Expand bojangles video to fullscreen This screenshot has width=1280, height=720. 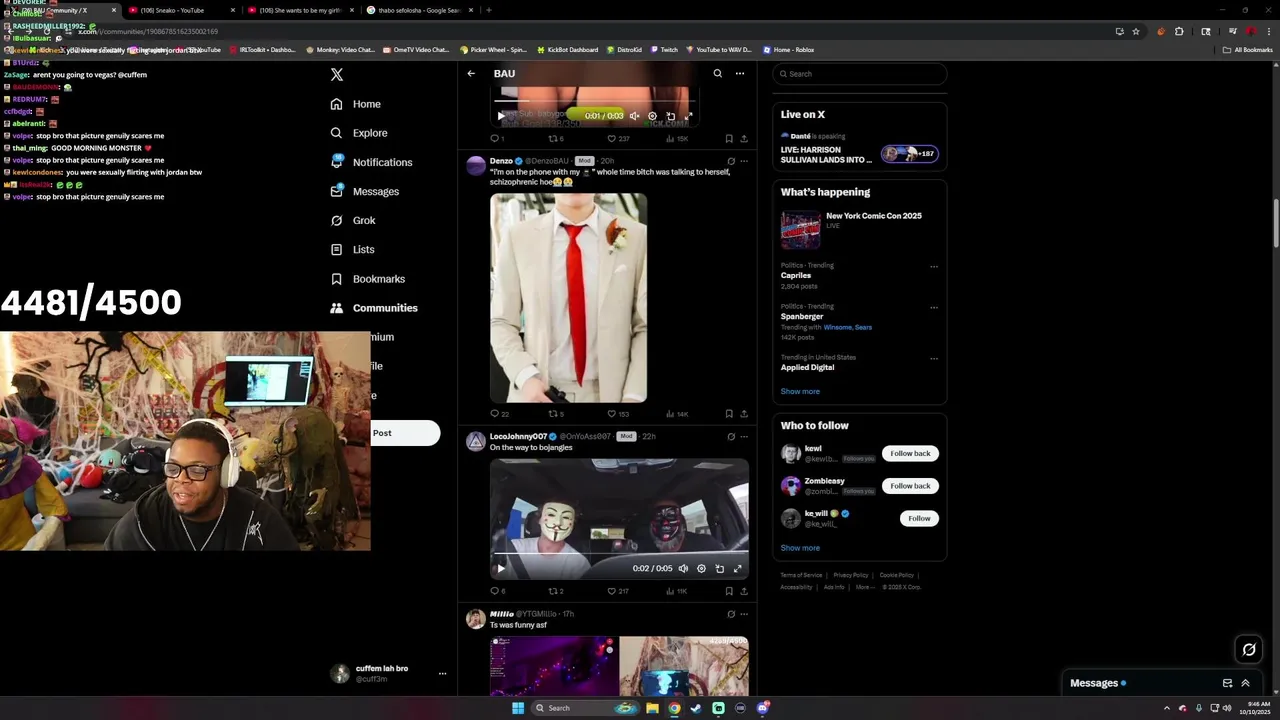pyautogui.click(x=737, y=569)
